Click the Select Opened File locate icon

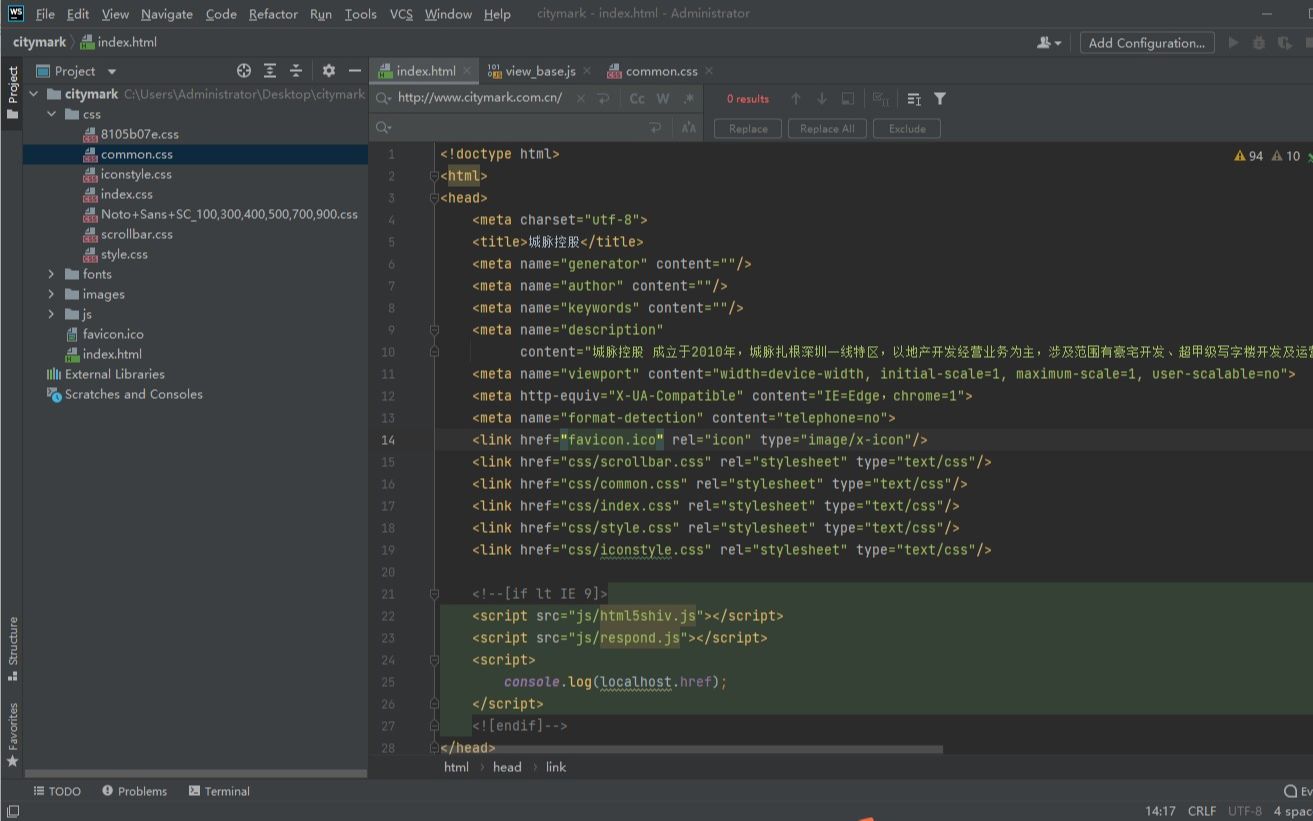[244, 71]
